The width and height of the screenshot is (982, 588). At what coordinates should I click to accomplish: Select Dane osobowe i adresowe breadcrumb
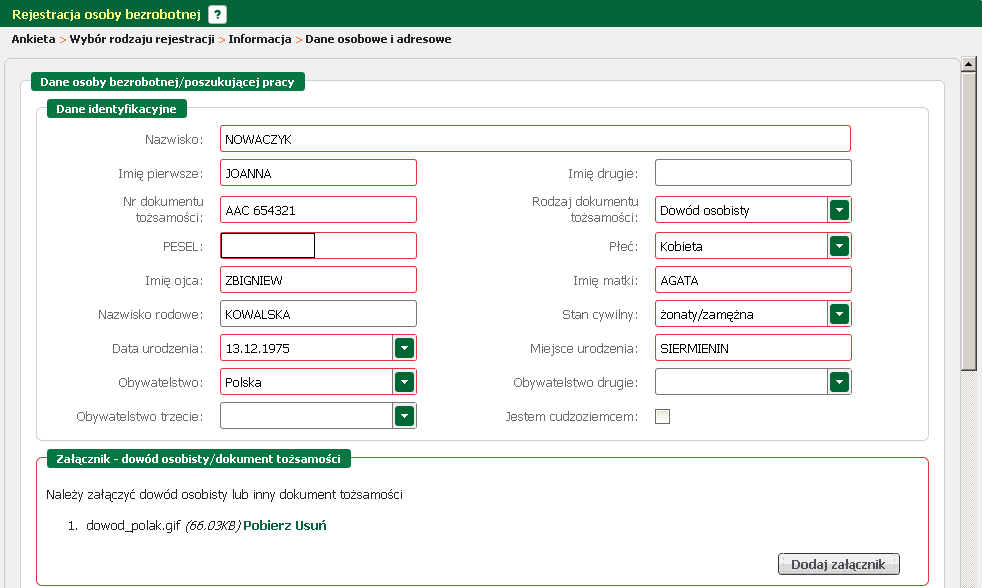pyautogui.click(x=378, y=39)
